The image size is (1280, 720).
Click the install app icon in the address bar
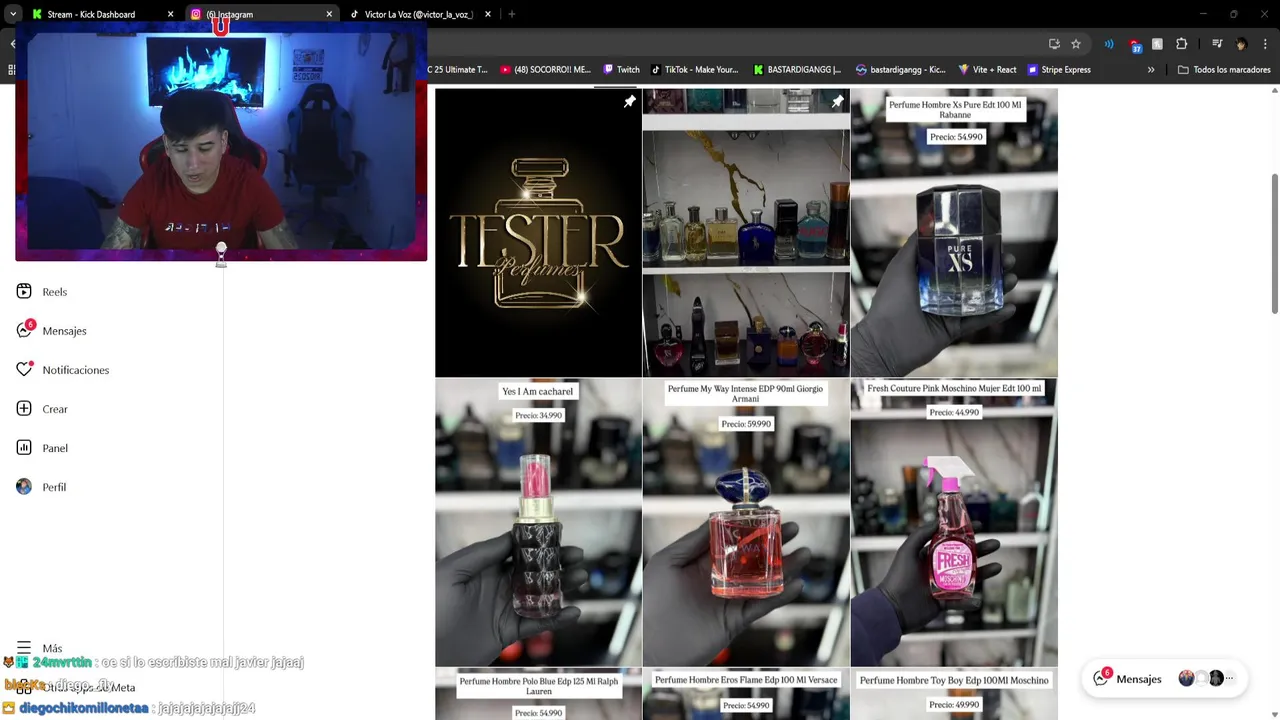(1054, 44)
